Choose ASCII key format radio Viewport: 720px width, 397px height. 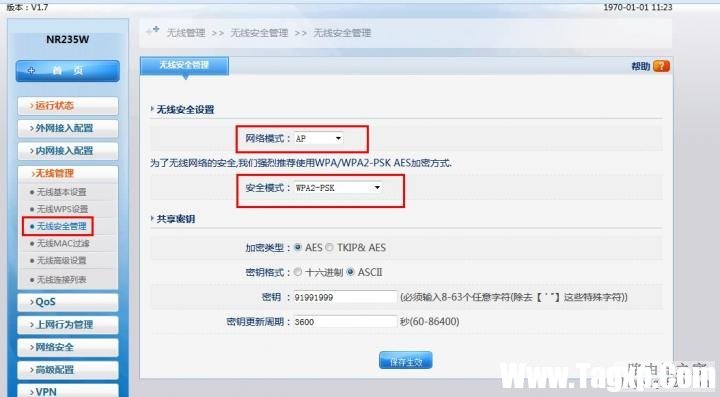[350, 272]
